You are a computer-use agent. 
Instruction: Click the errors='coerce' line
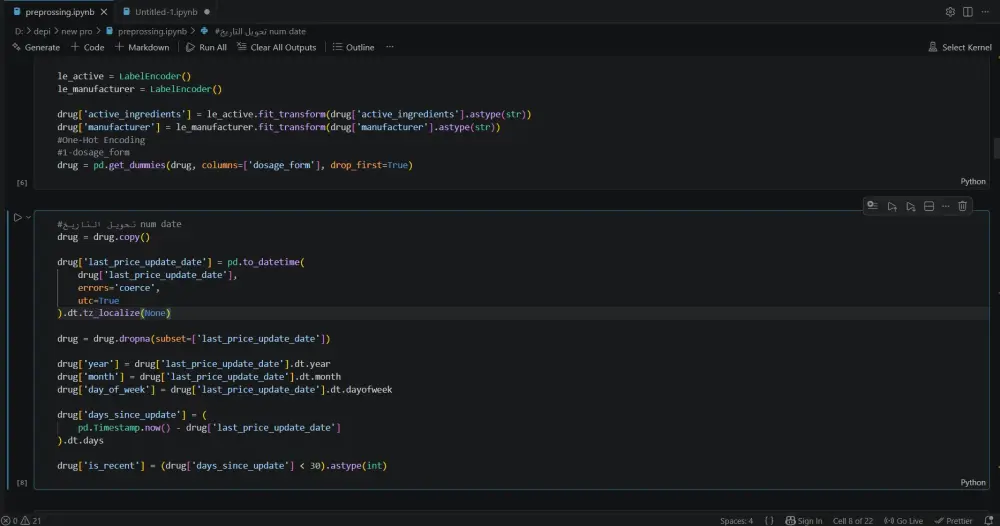coord(119,288)
